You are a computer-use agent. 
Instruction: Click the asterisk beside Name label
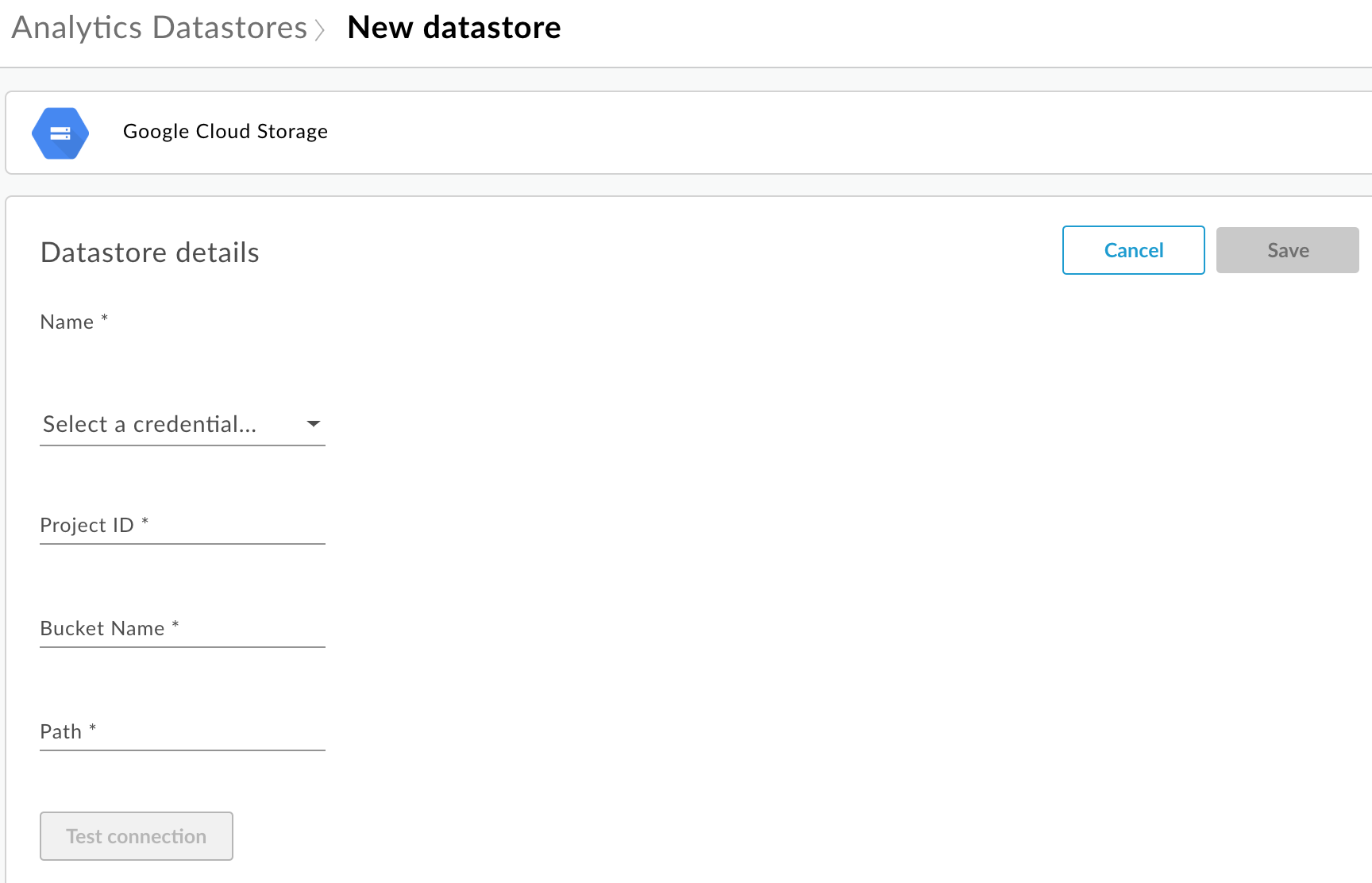coord(104,318)
